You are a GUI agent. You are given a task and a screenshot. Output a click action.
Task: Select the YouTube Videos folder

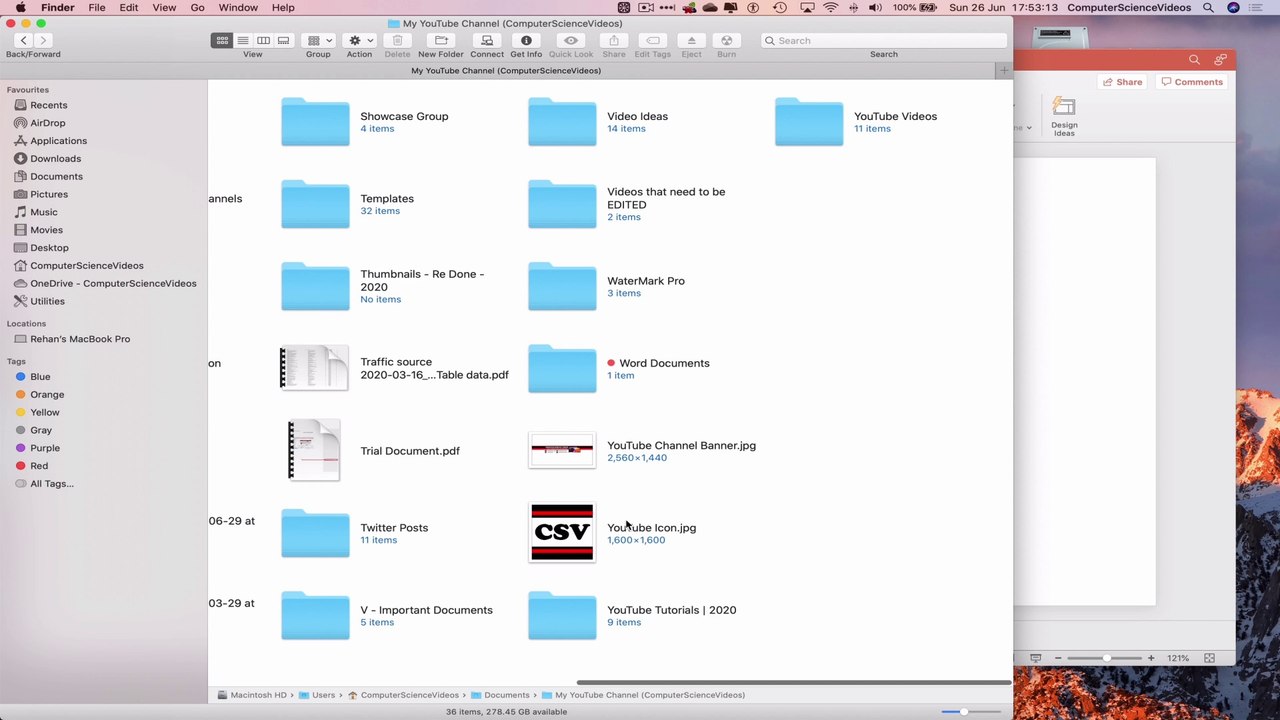click(x=809, y=122)
